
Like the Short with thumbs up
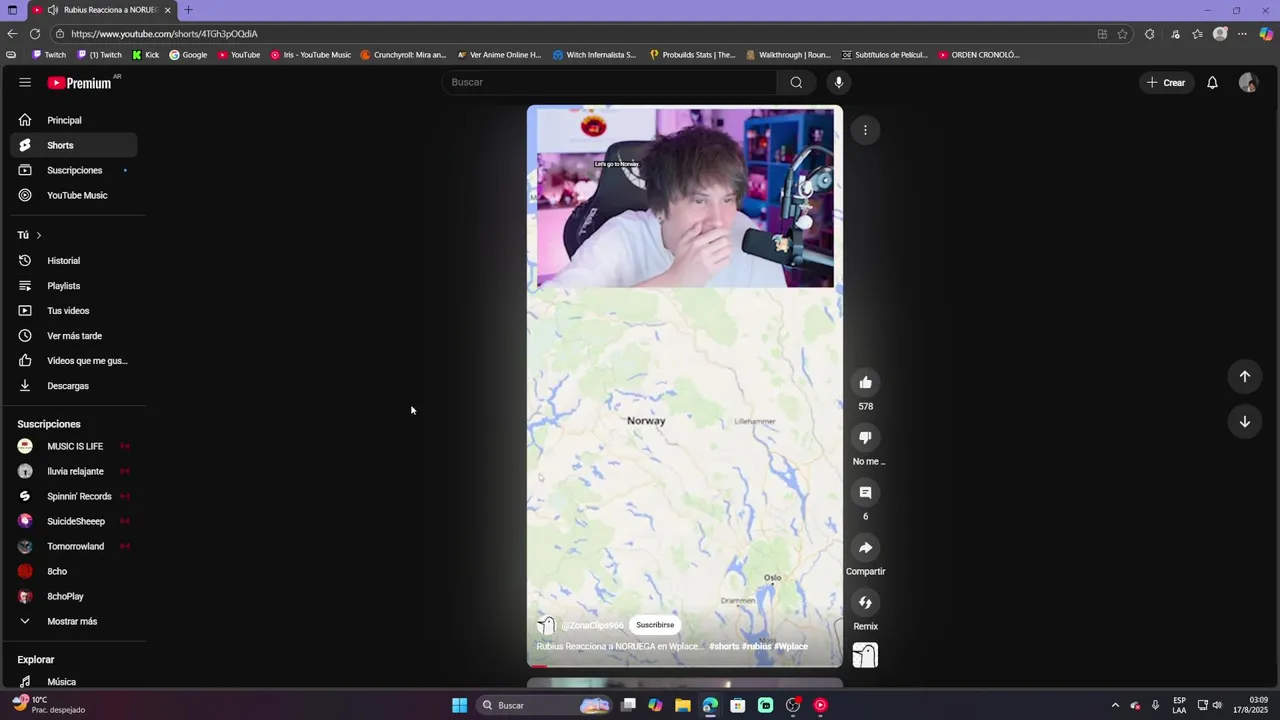click(865, 382)
